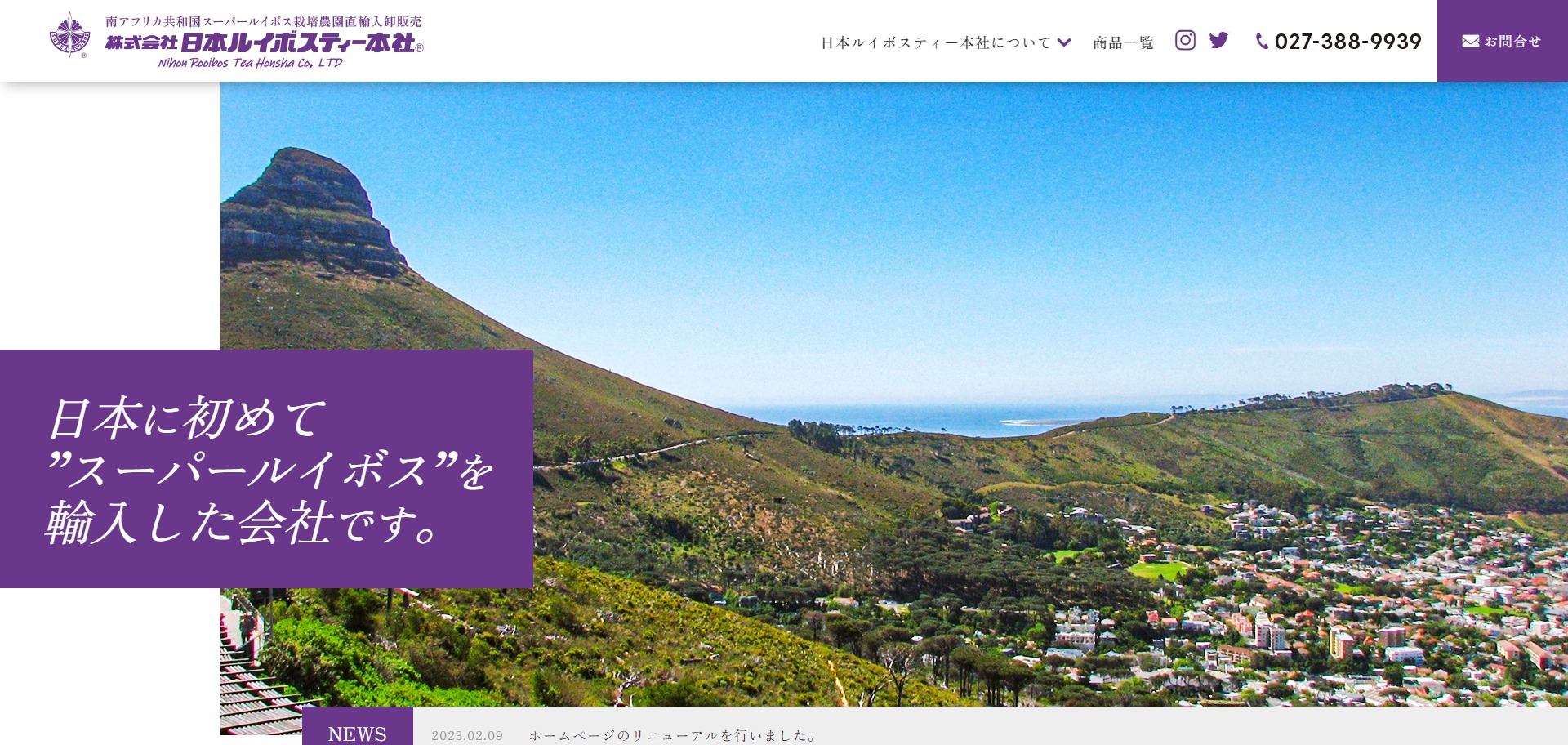Go to the 商品一覧 page
This screenshot has height=745, width=1568.
pyautogui.click(x=1123, y=42)
